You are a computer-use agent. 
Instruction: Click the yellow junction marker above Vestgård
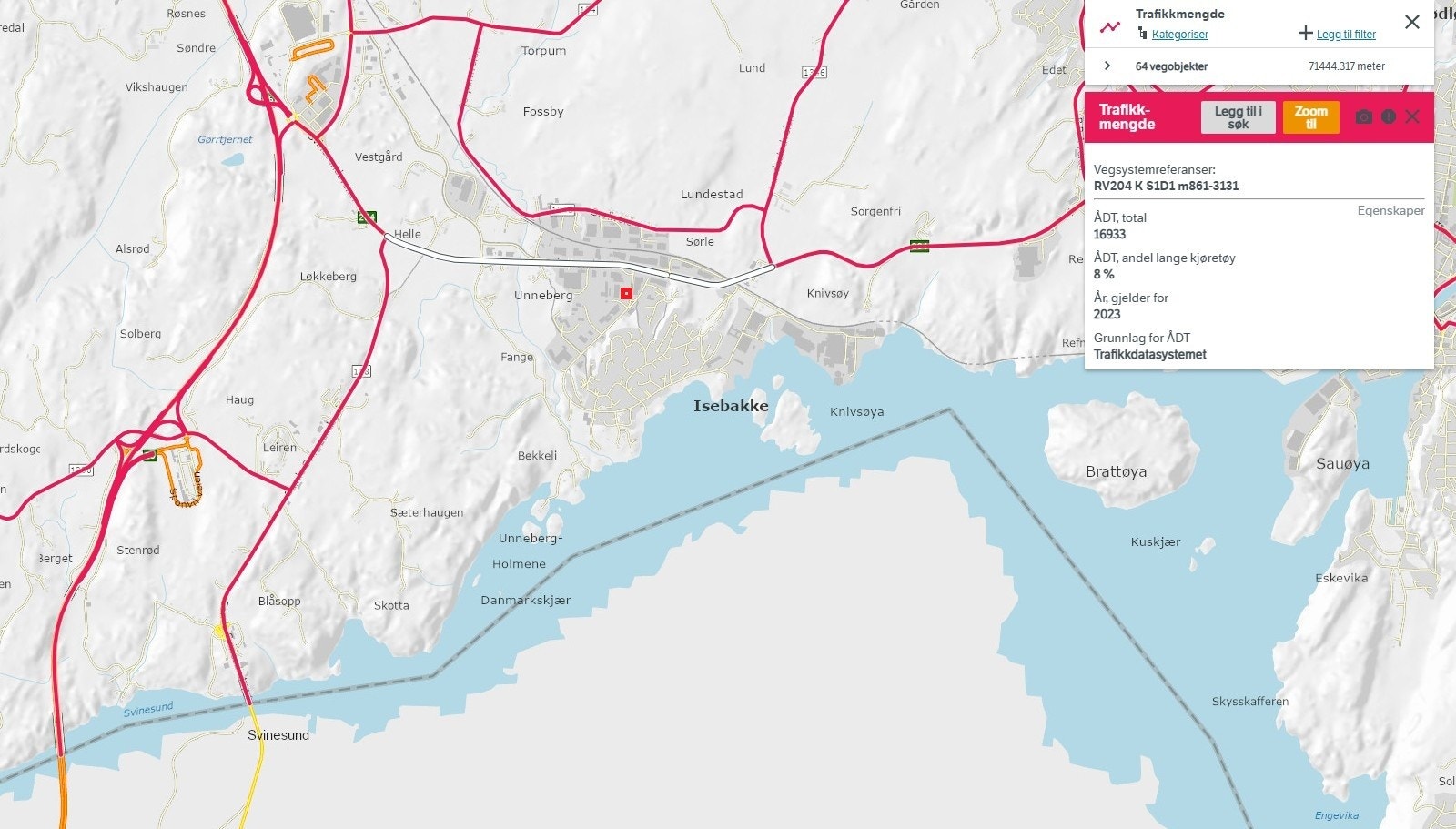294,116
